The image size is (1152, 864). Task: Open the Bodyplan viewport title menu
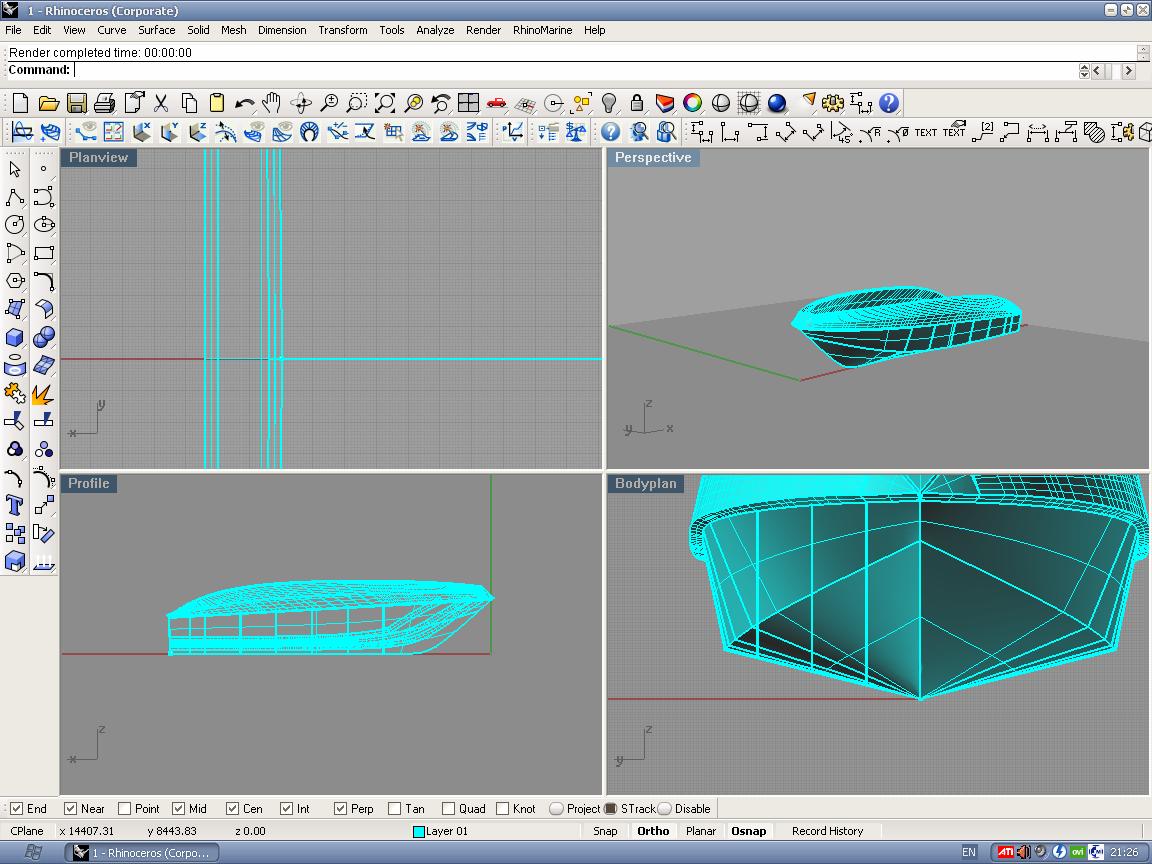coord(645,484)
